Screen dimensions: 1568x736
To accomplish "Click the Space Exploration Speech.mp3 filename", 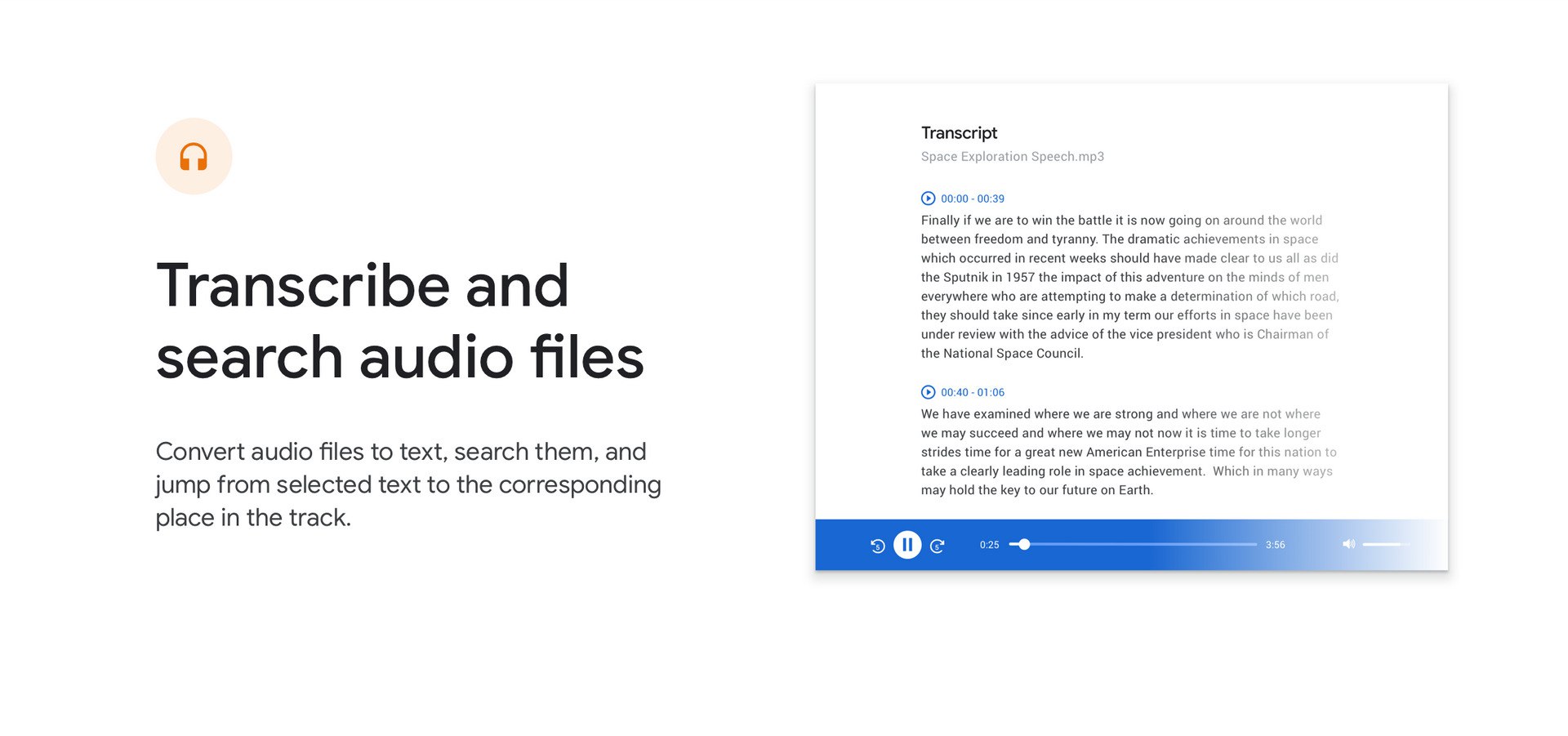I will [x=1012, y=156].
